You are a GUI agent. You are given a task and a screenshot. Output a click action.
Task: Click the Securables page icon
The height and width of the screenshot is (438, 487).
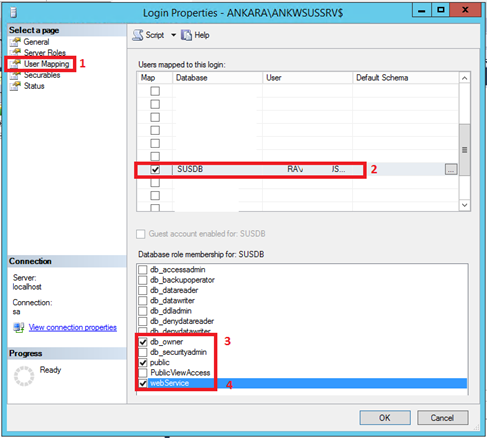(15, 75)
